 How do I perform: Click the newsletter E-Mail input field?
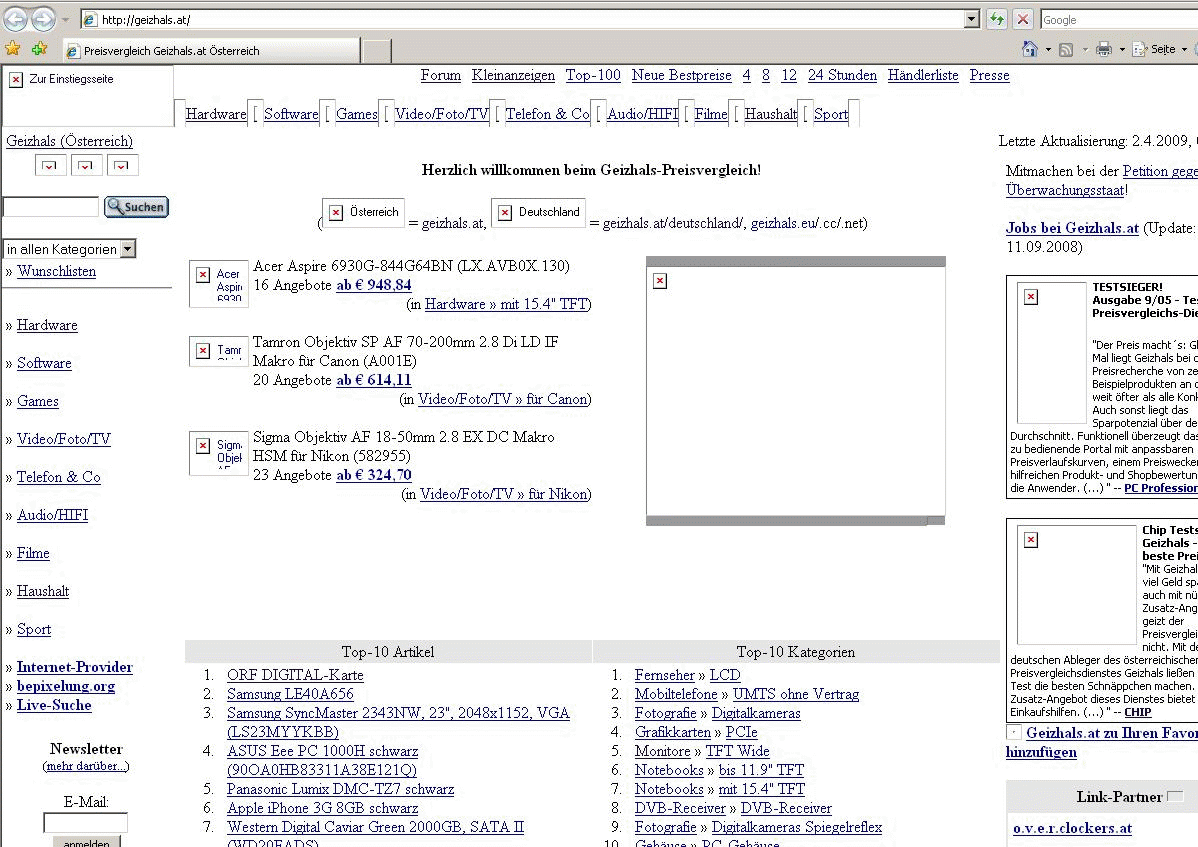coord(86,823)
